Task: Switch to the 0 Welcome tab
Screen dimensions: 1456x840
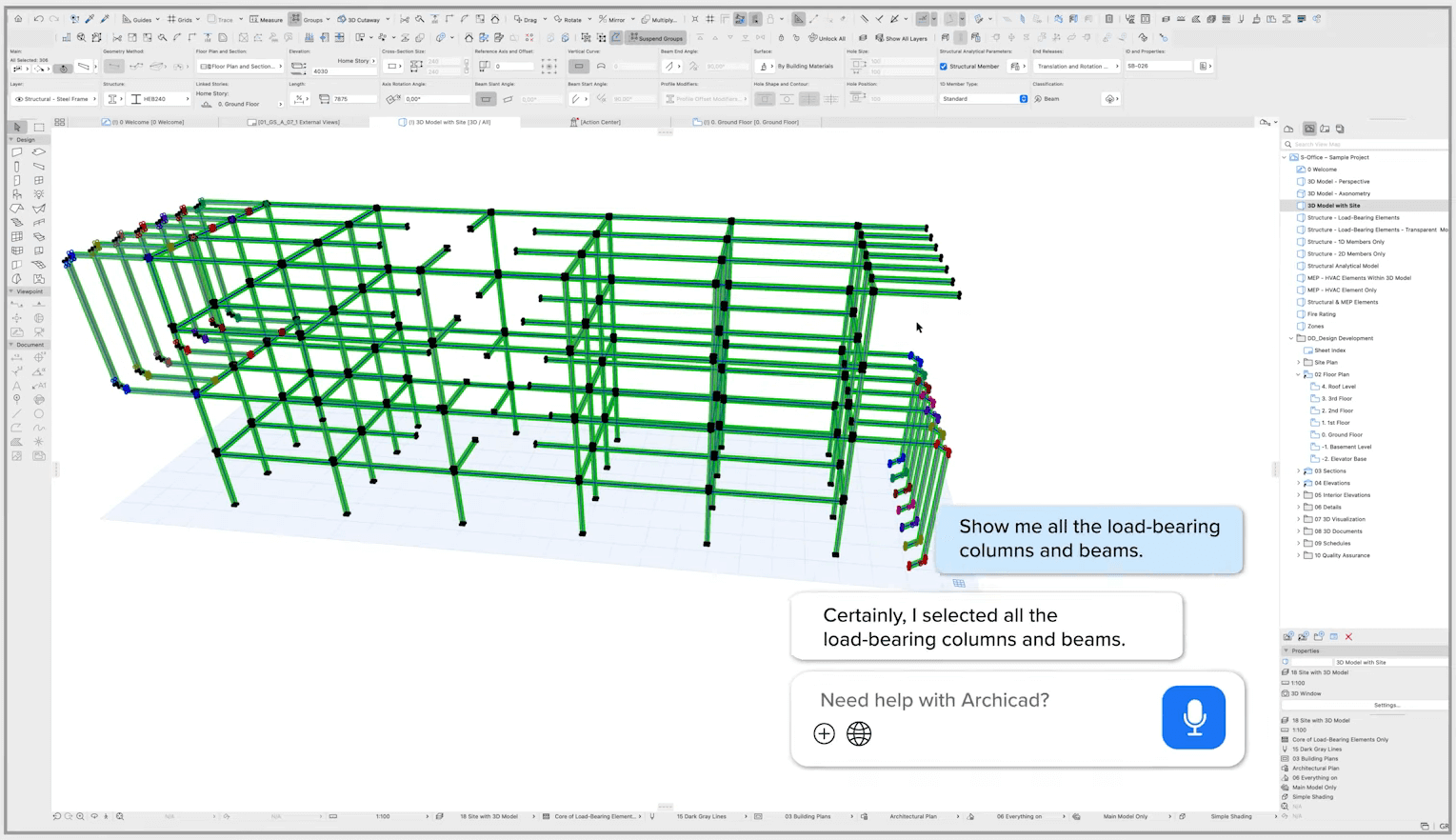Action: pyautogui.click(x=144, y=122)
